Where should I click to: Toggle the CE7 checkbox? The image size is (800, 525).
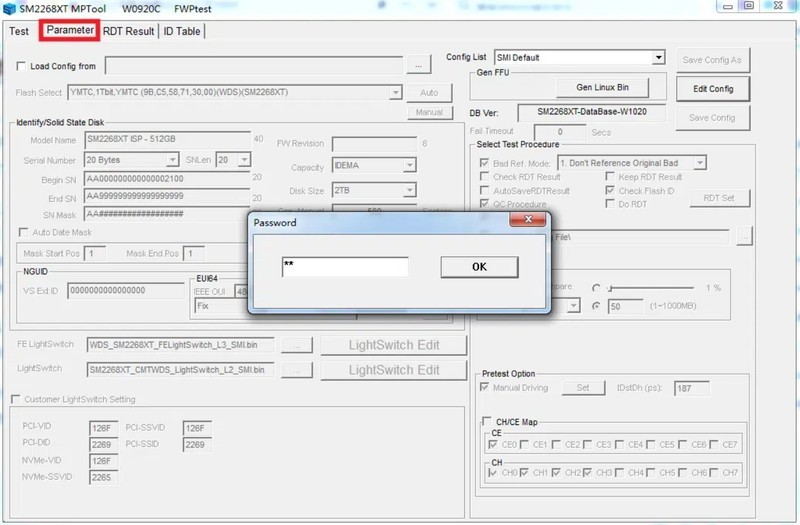click(714, 444)
